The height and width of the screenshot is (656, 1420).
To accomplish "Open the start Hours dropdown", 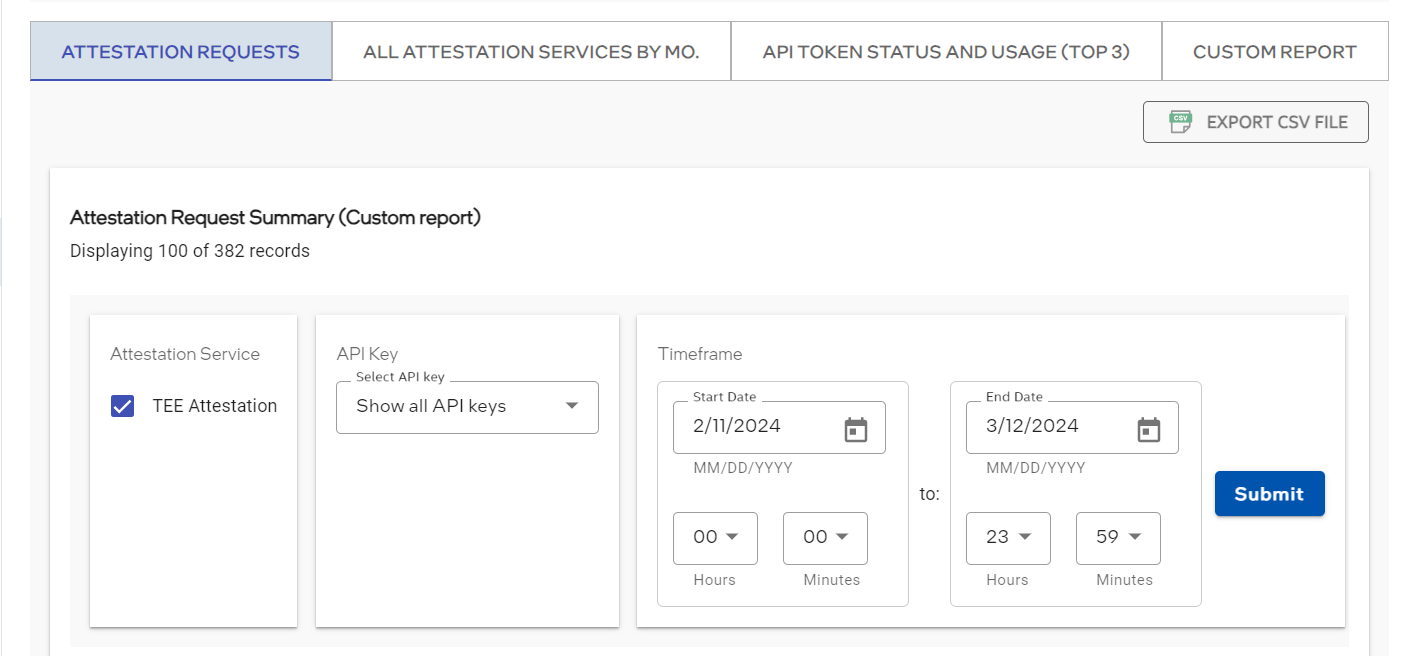I will (x=715, y=538).
